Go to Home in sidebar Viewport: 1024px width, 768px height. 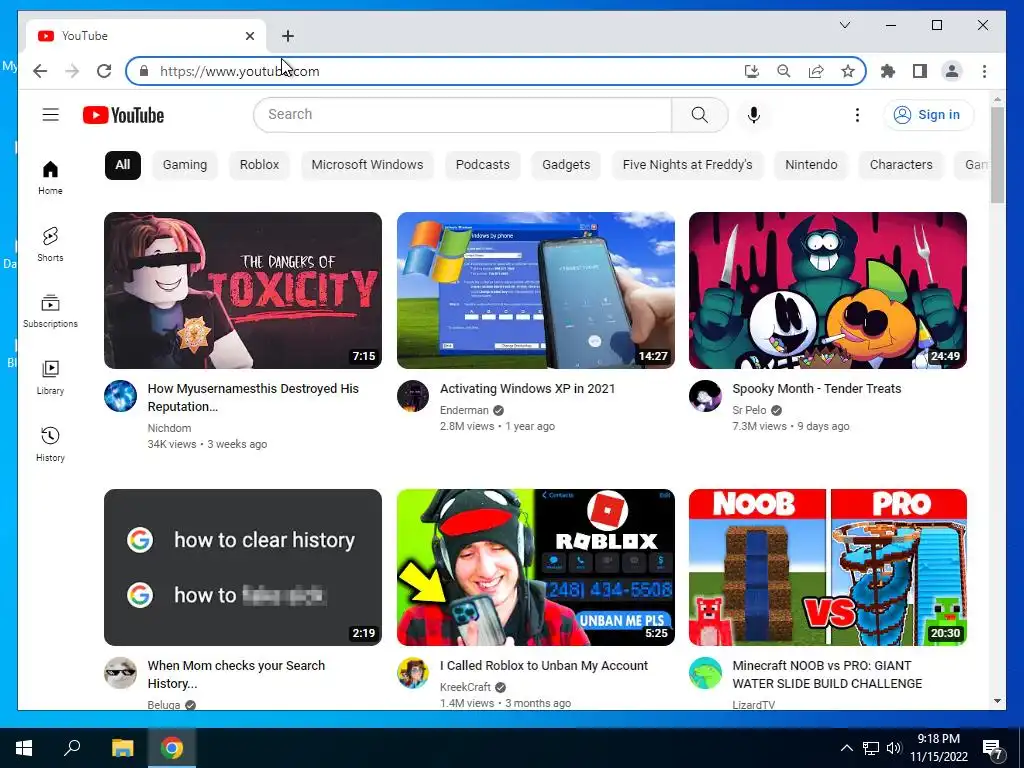[50, 178]
